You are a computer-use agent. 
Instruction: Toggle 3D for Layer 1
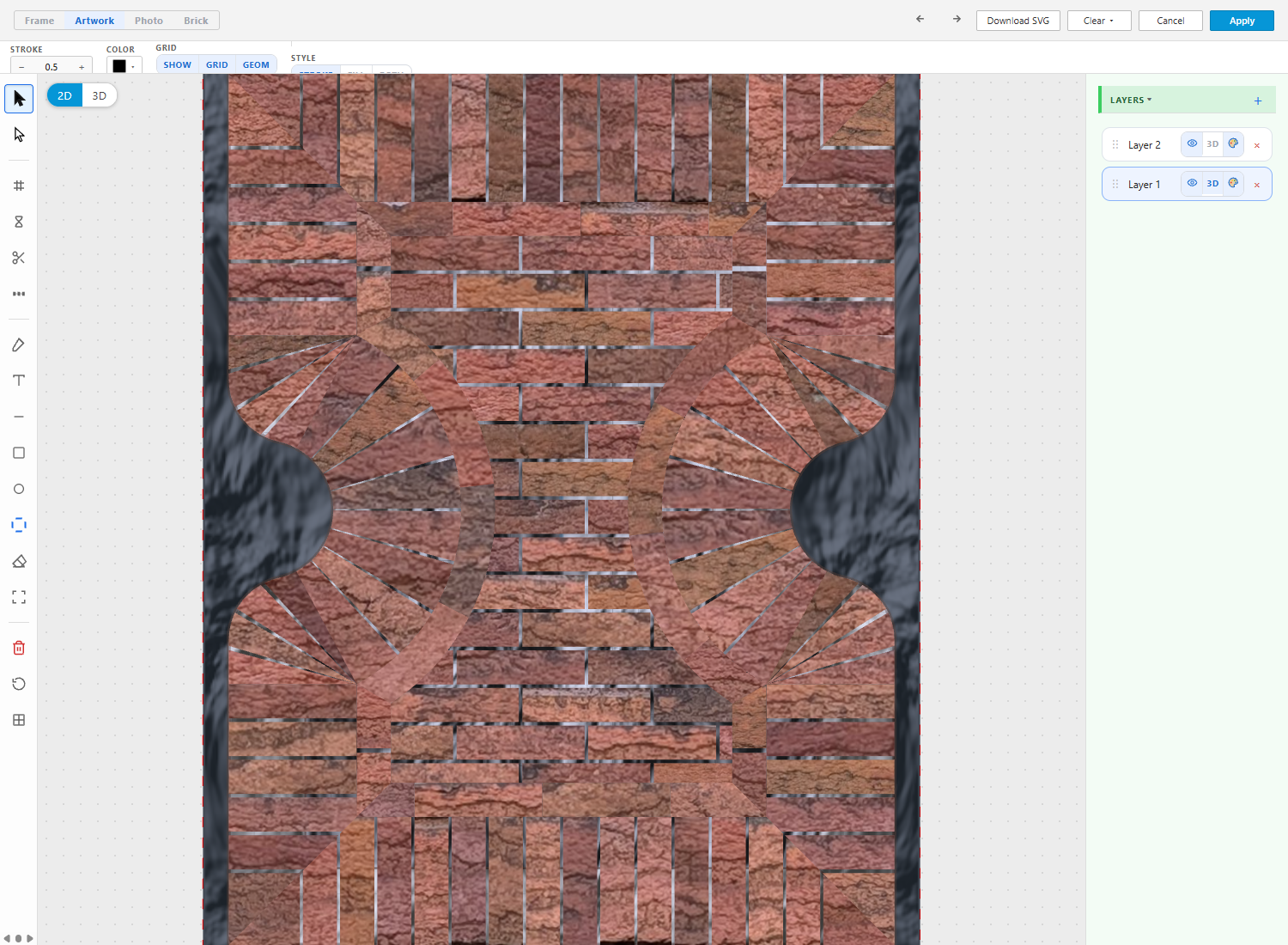1212,184
